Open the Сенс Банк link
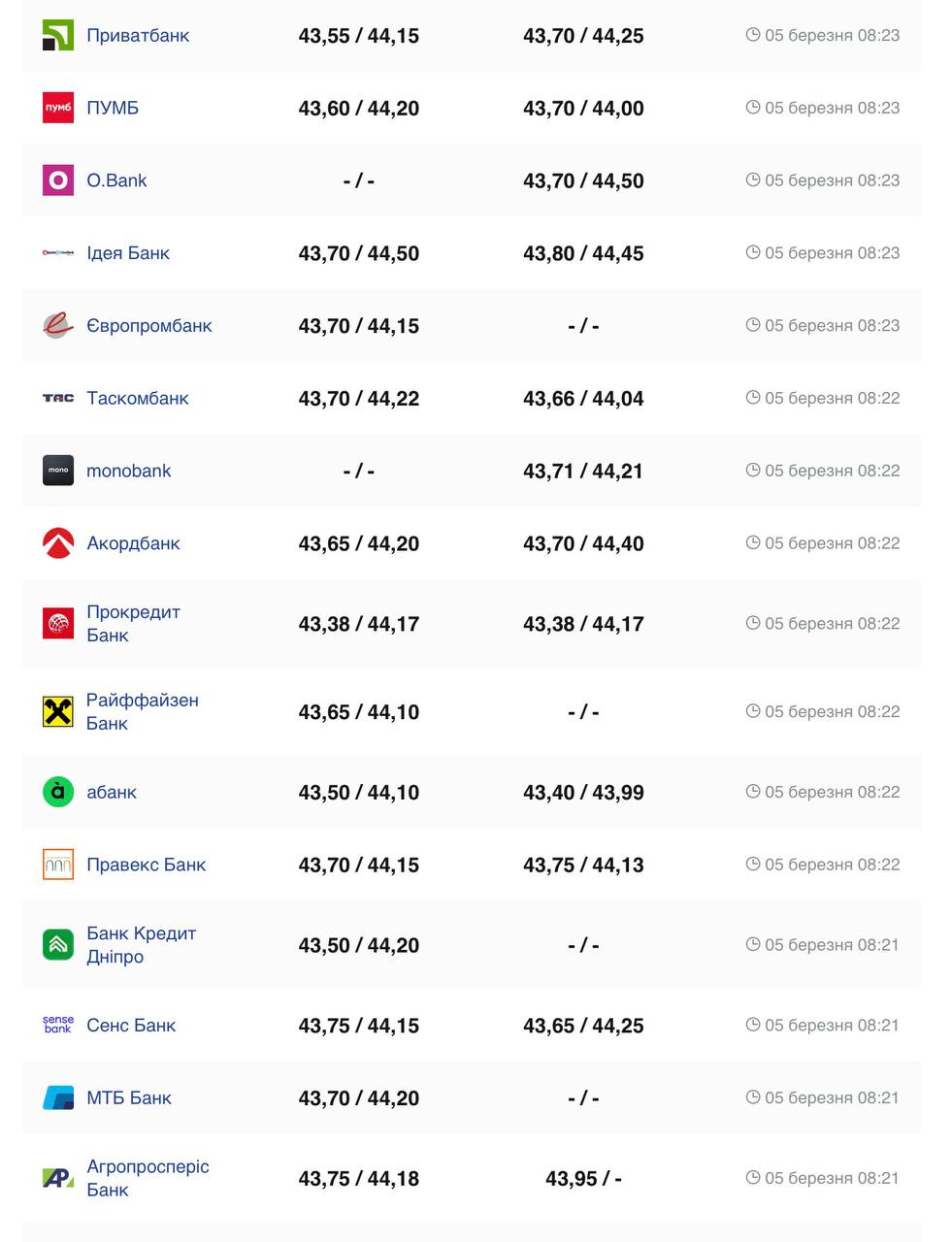 click(131, 1026)
